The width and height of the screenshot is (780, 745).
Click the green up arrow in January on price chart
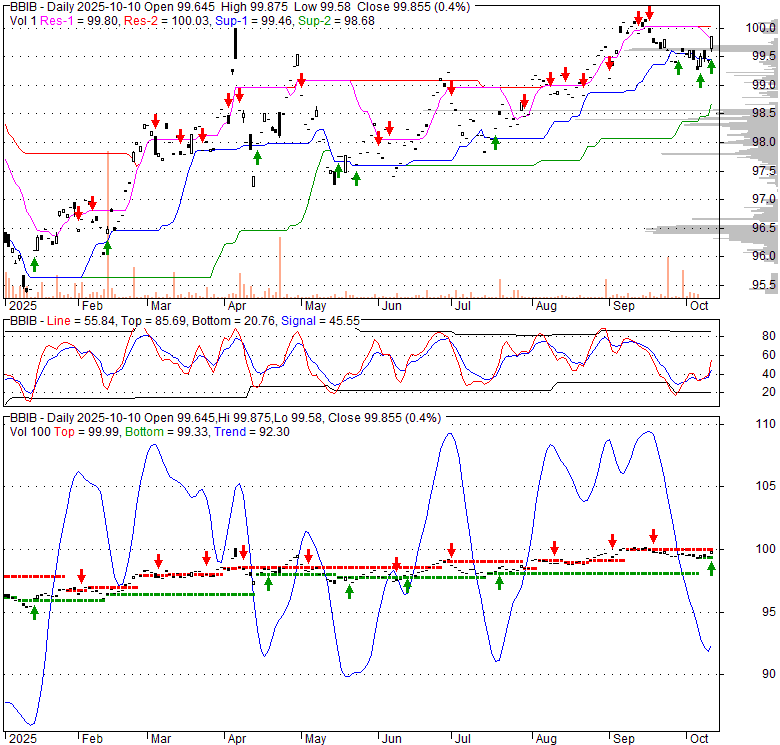35,264
